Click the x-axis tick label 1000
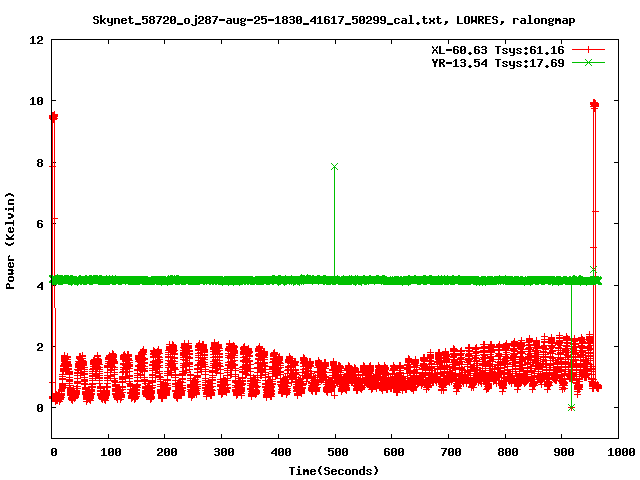 tap(621, 452)
